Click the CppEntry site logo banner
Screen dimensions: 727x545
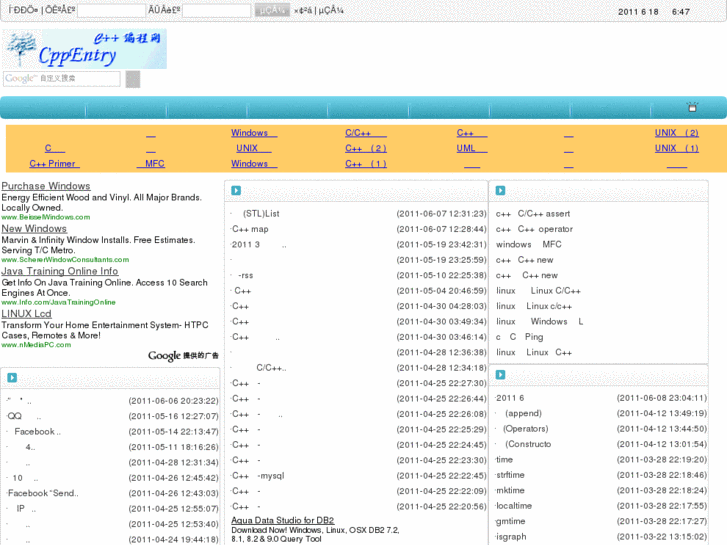84,49
